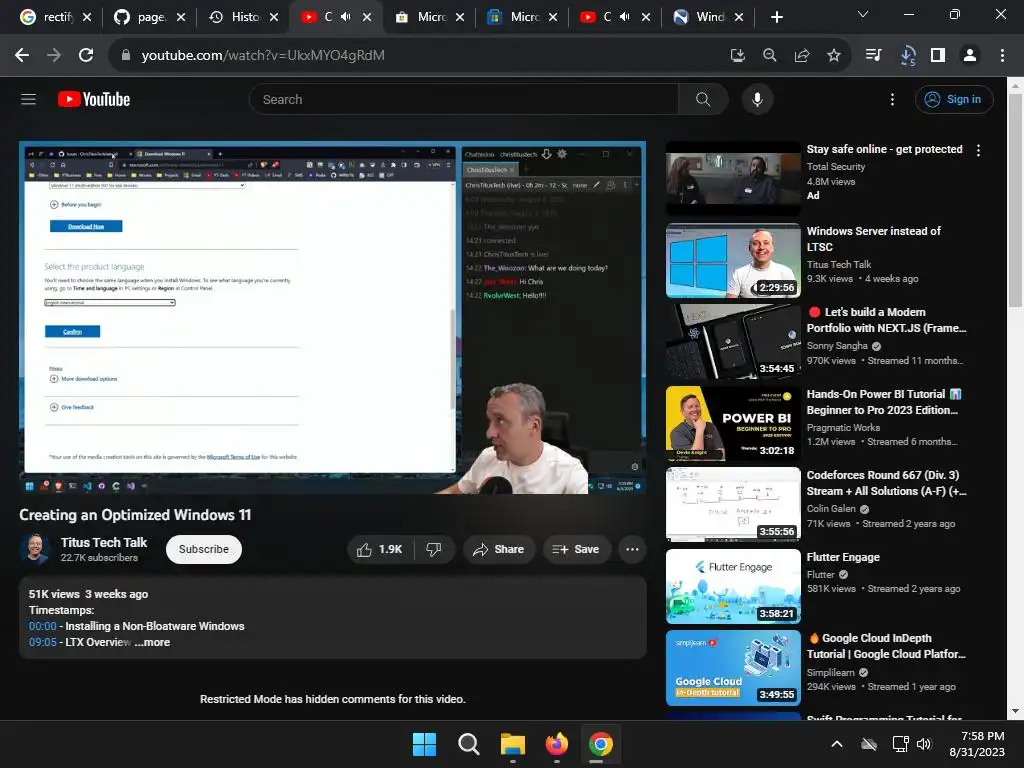The height and width of the screenshot is (768, 1024).
Task: Open options for Stay safe online ad
Action: tap(978, 150)
